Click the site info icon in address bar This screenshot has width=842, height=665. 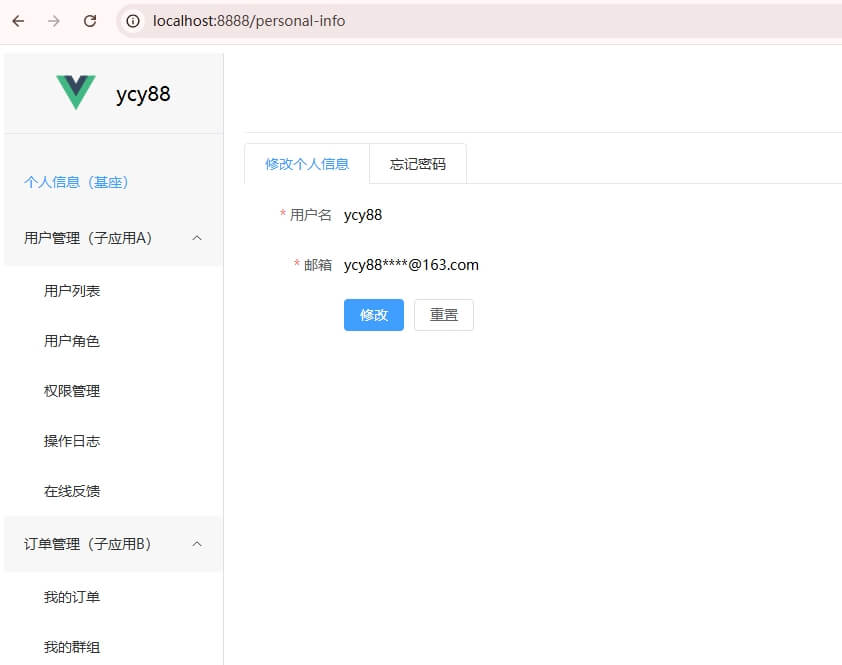(133, 21)
